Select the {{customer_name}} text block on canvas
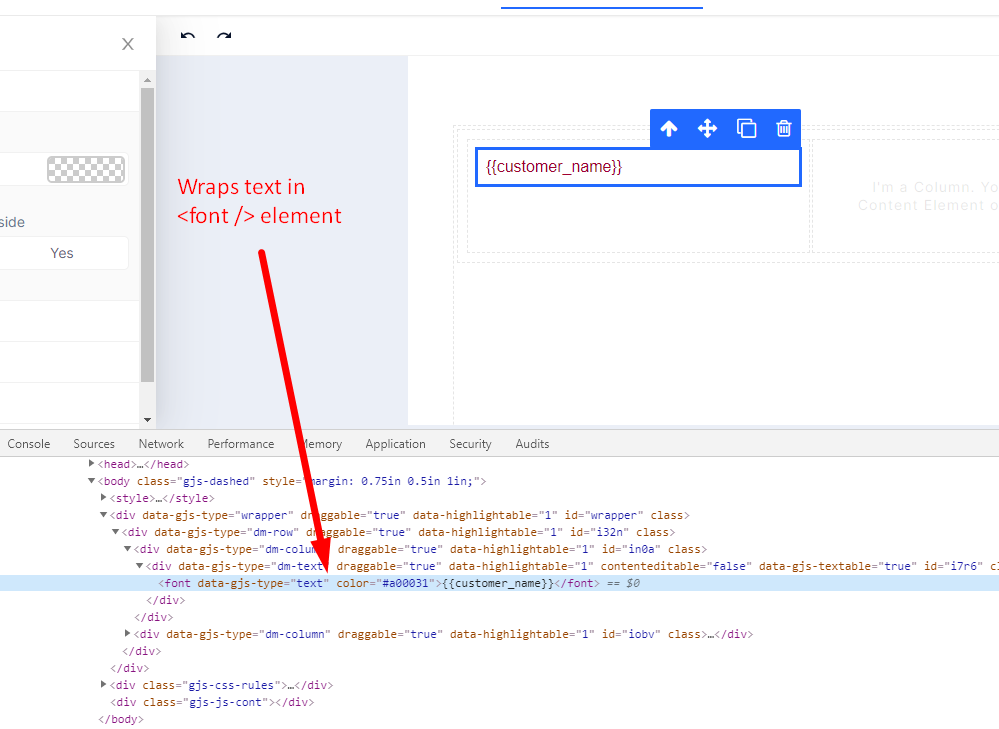Viewport: 999px width, 729px height. coord(638,166)
